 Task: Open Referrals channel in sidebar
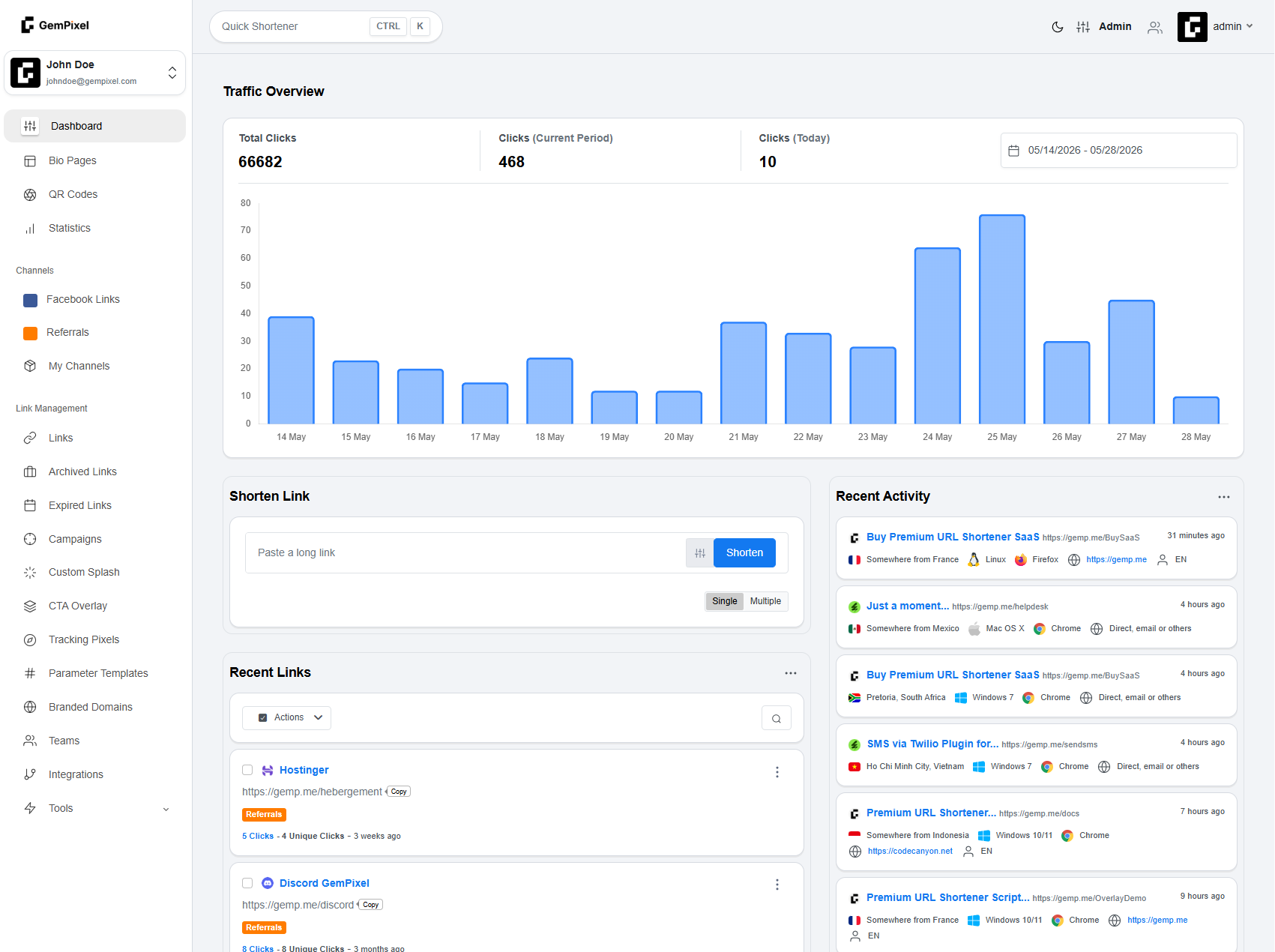67,332
